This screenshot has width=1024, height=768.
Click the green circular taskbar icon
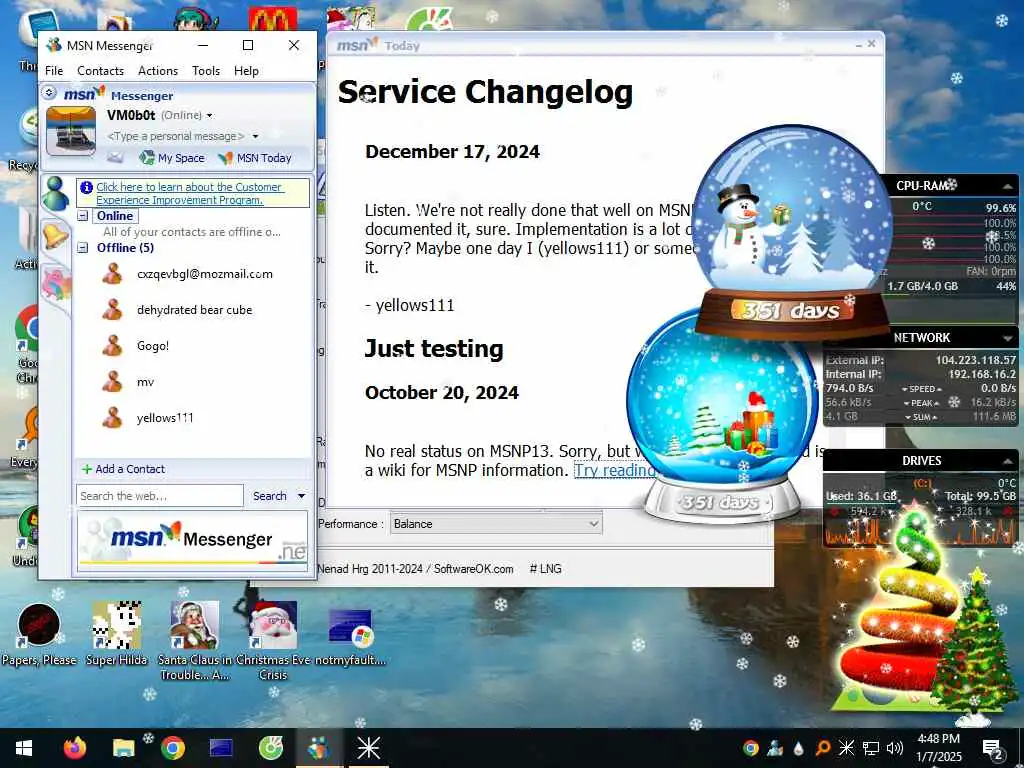point(270,748)
